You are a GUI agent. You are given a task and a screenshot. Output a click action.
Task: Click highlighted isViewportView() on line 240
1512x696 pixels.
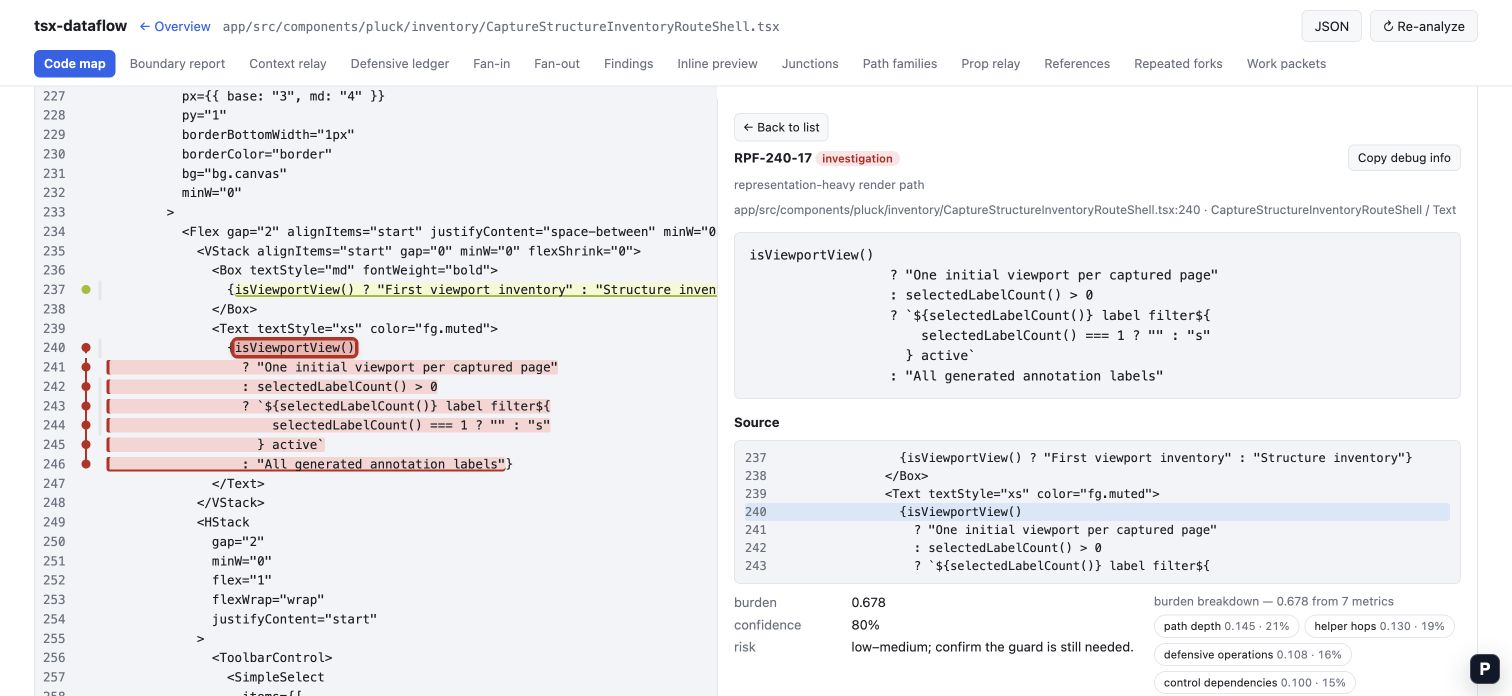pyautogui.click(x=295, y=348)
